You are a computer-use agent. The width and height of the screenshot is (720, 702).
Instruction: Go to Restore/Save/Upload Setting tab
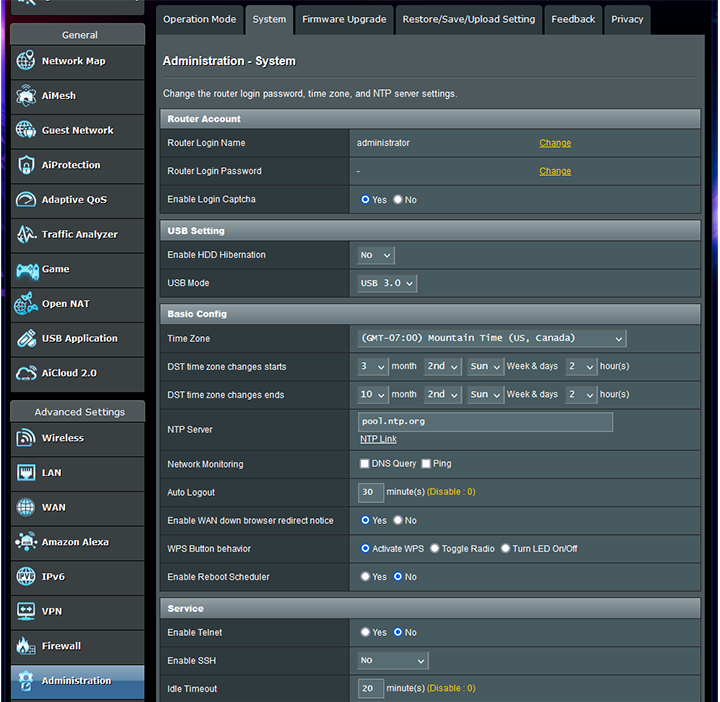(469, 19)
